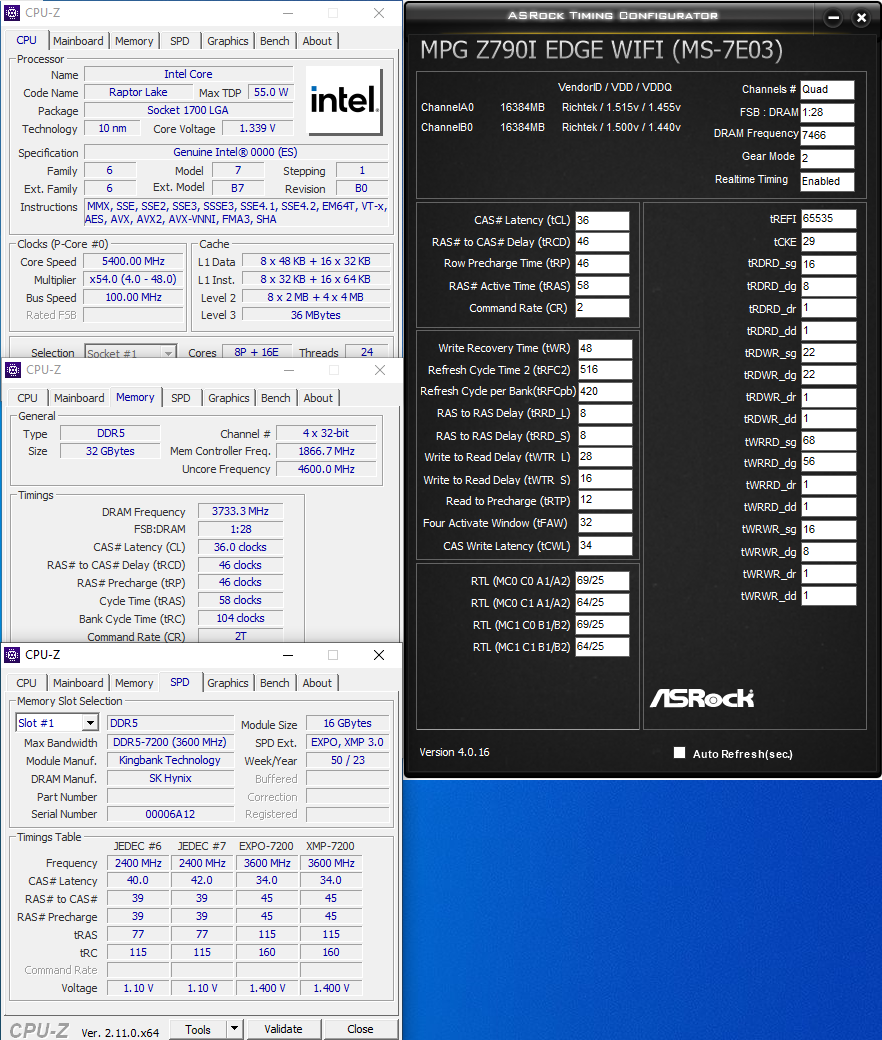Click the Serial Number value 00006A12

coord(170,814)
